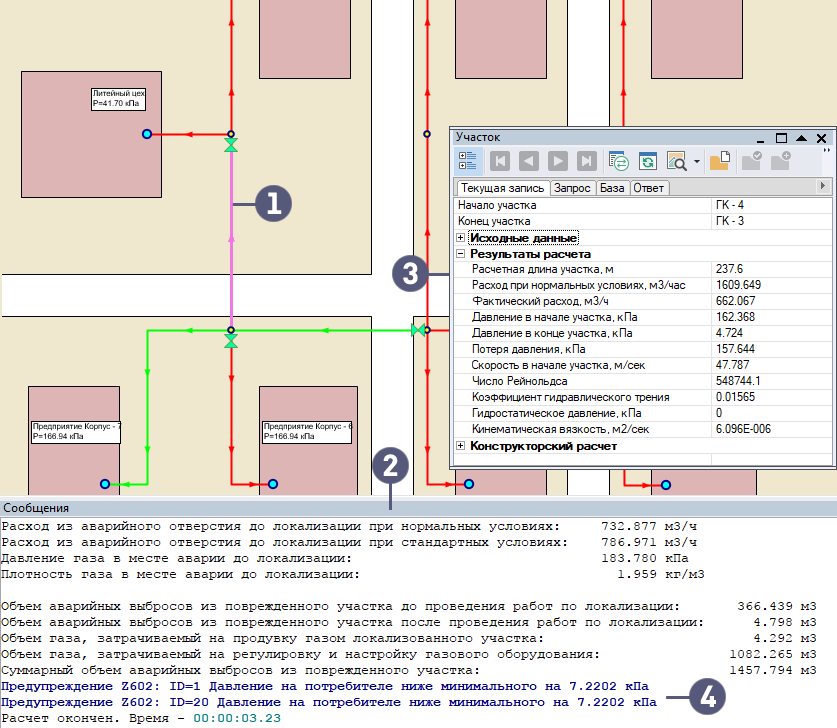The height and width of the screenshot is (728, 837).
Task: Switch to the Текущая запись tab
Action: click(x=502, y=188)
